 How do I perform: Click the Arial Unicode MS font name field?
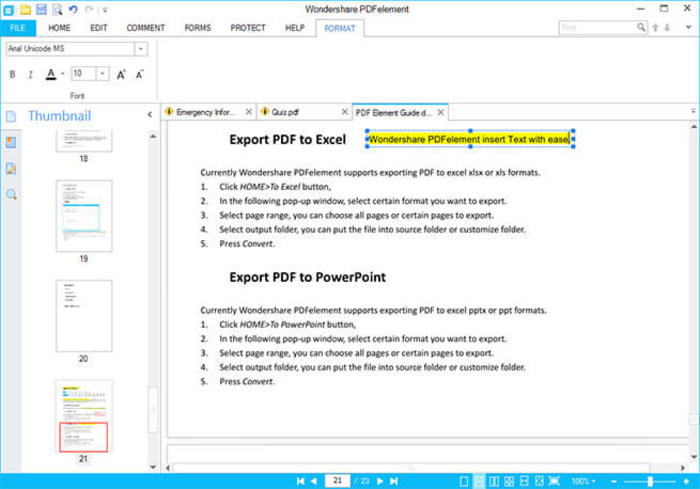pos(70,49)
